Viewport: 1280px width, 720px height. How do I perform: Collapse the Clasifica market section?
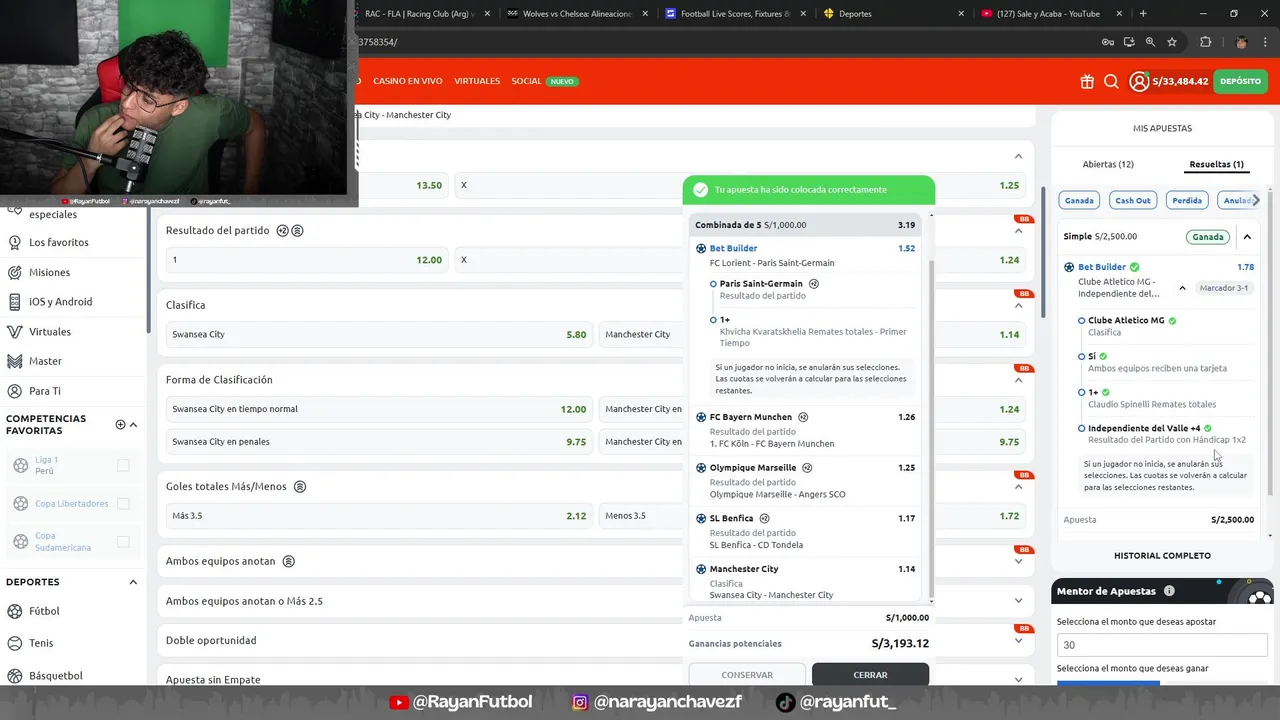tap(1018, 305)
